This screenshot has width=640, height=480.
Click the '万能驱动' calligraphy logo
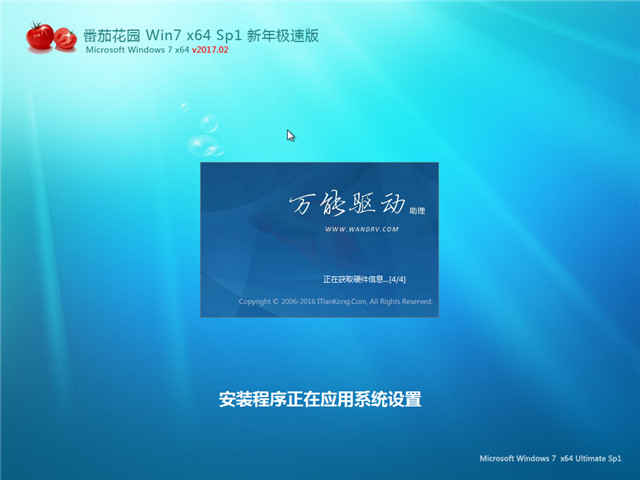point(347,202)
